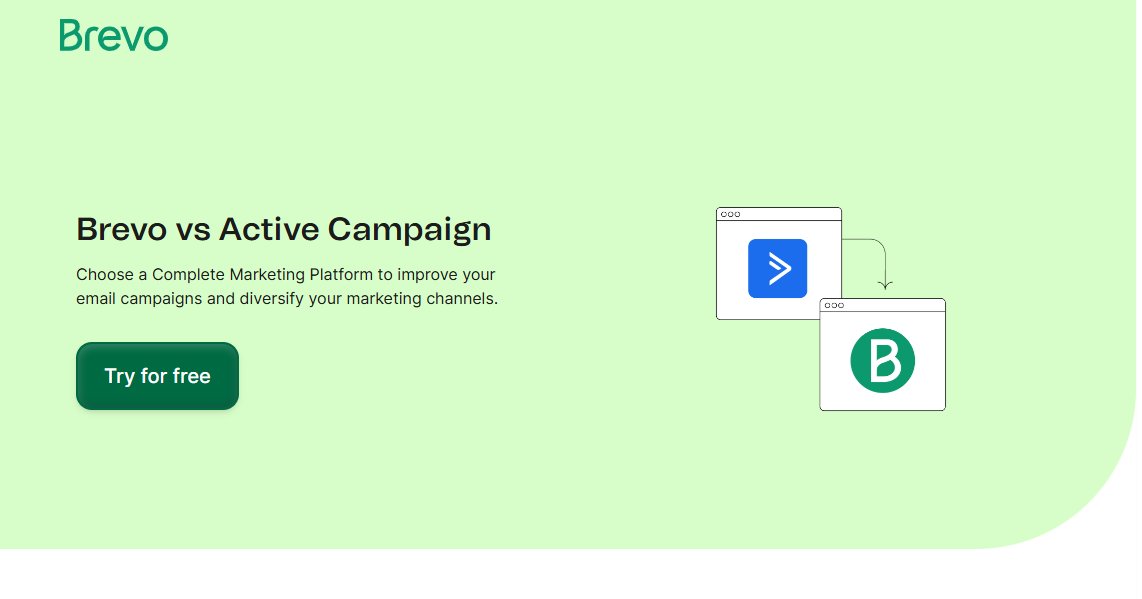Select the paragraph starting "Choose a Complete Marketing Platform"
Image resolution: width=1142 pixels, height=599 pixels.
click(x=287, y=286)
